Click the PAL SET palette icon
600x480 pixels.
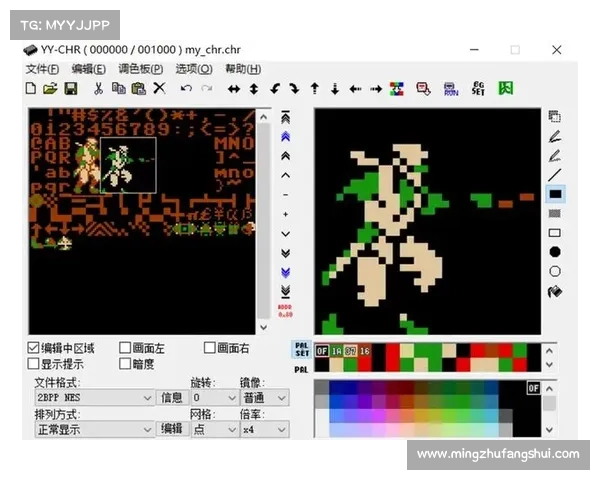click(x=301, y=349)
